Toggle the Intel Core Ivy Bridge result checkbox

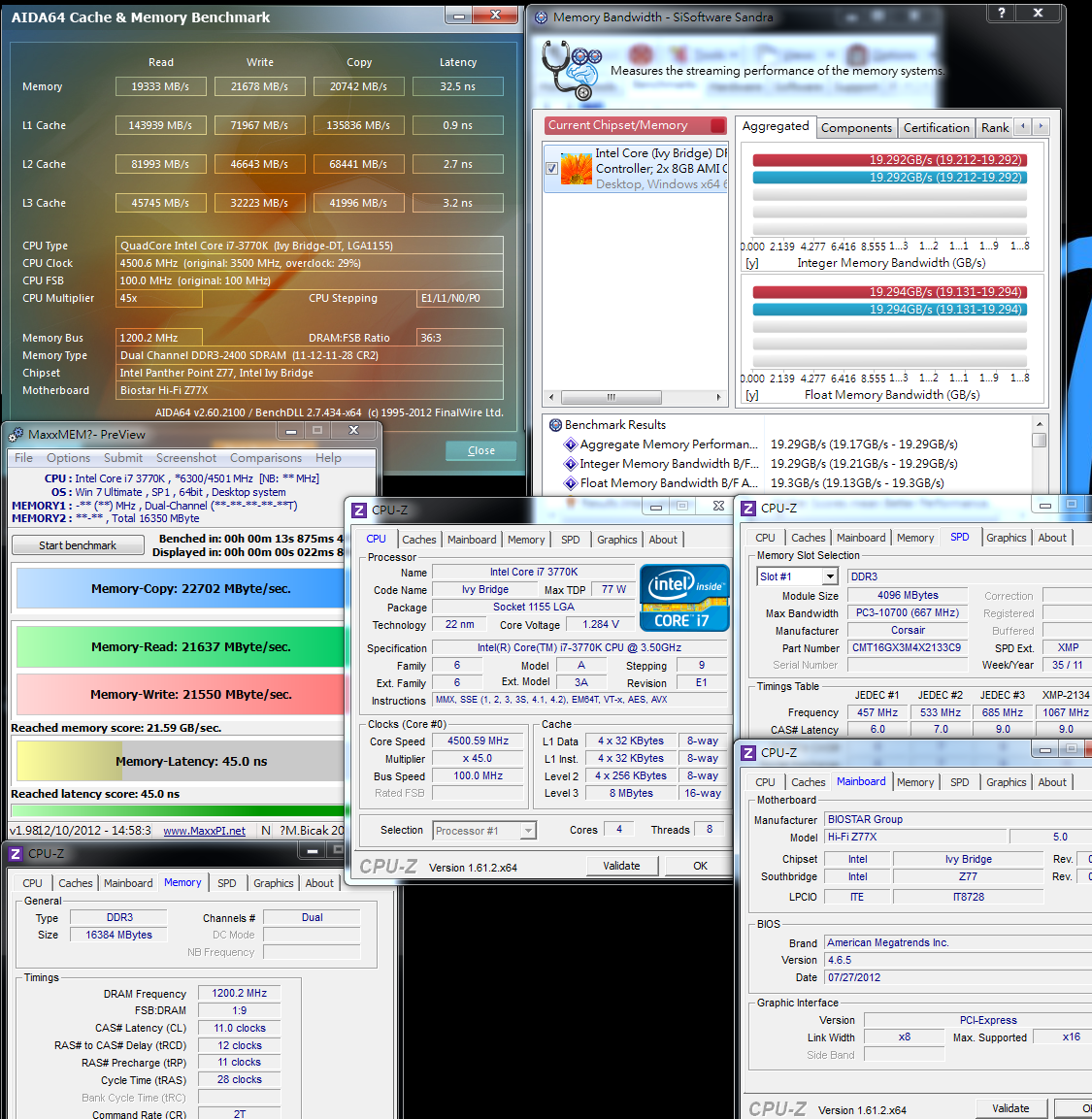[551, 169]
